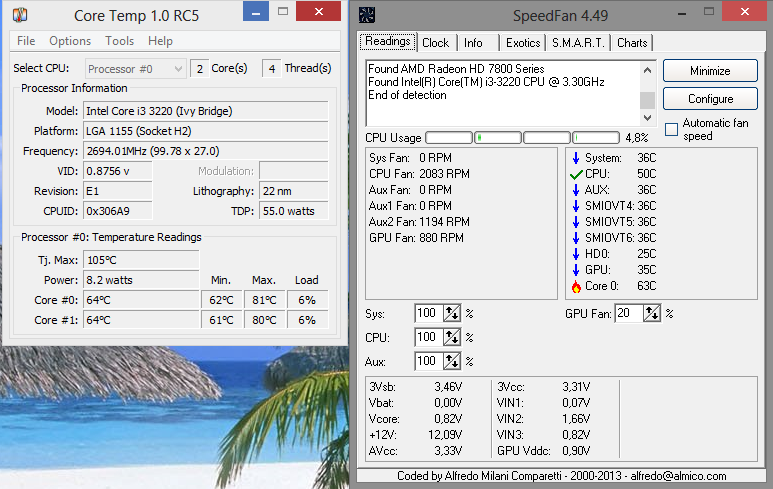Click the fourth CPU Usage bar

[x=596, y=138]
